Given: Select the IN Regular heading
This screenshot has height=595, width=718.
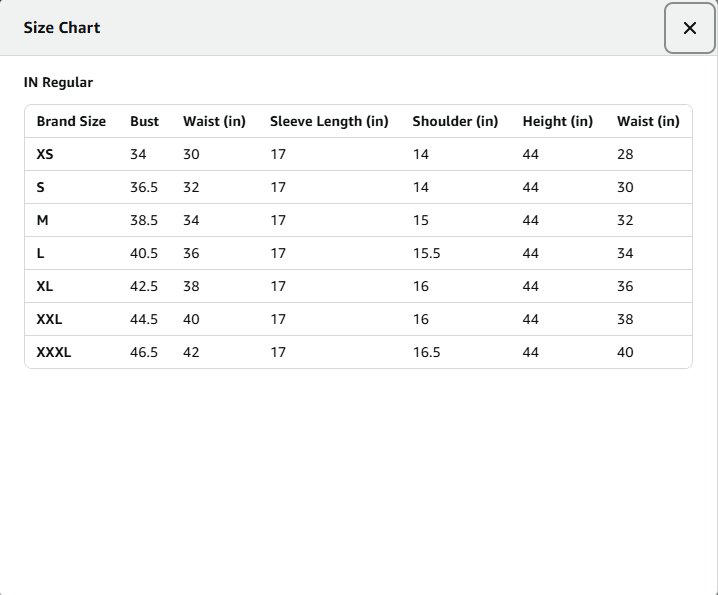Looking at the screenshot, I should click(x=58, y=82).
